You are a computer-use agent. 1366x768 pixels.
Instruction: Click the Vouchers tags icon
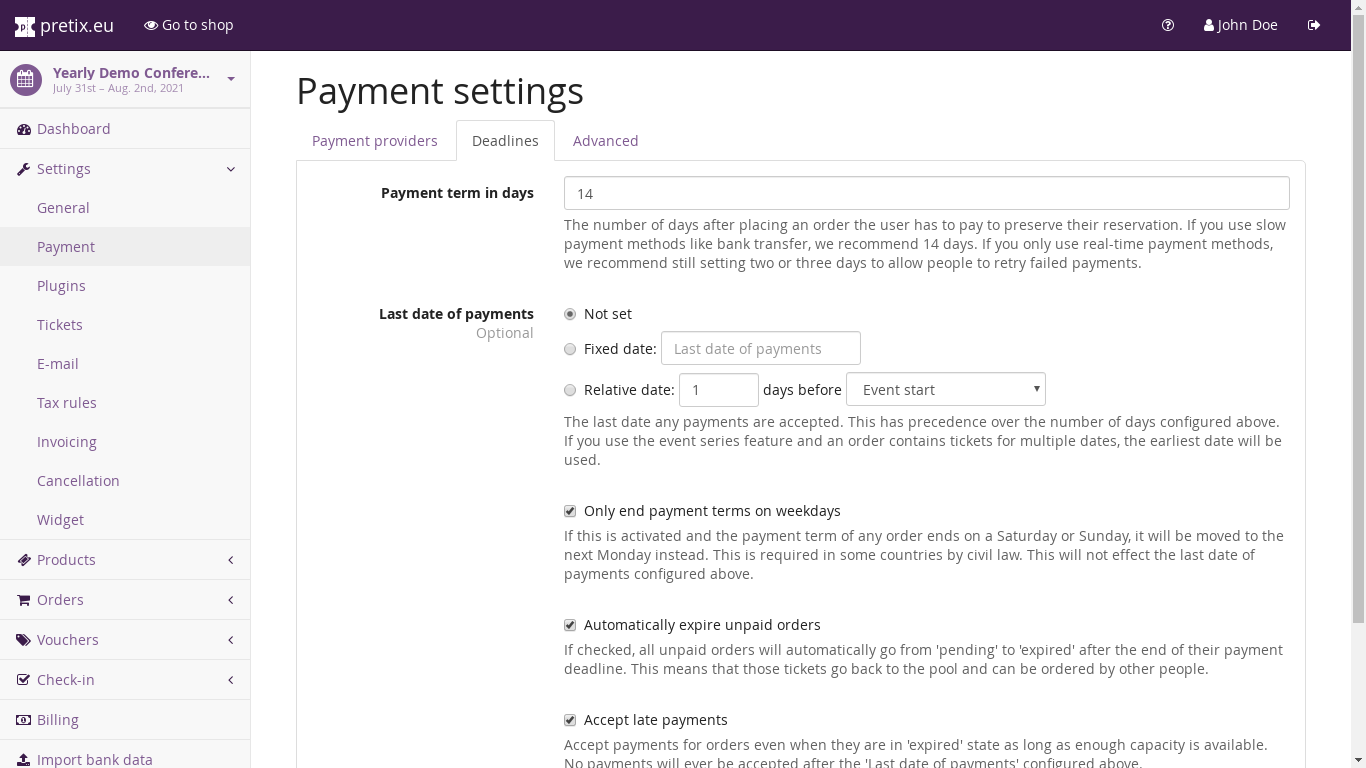[x=24, y=640]
